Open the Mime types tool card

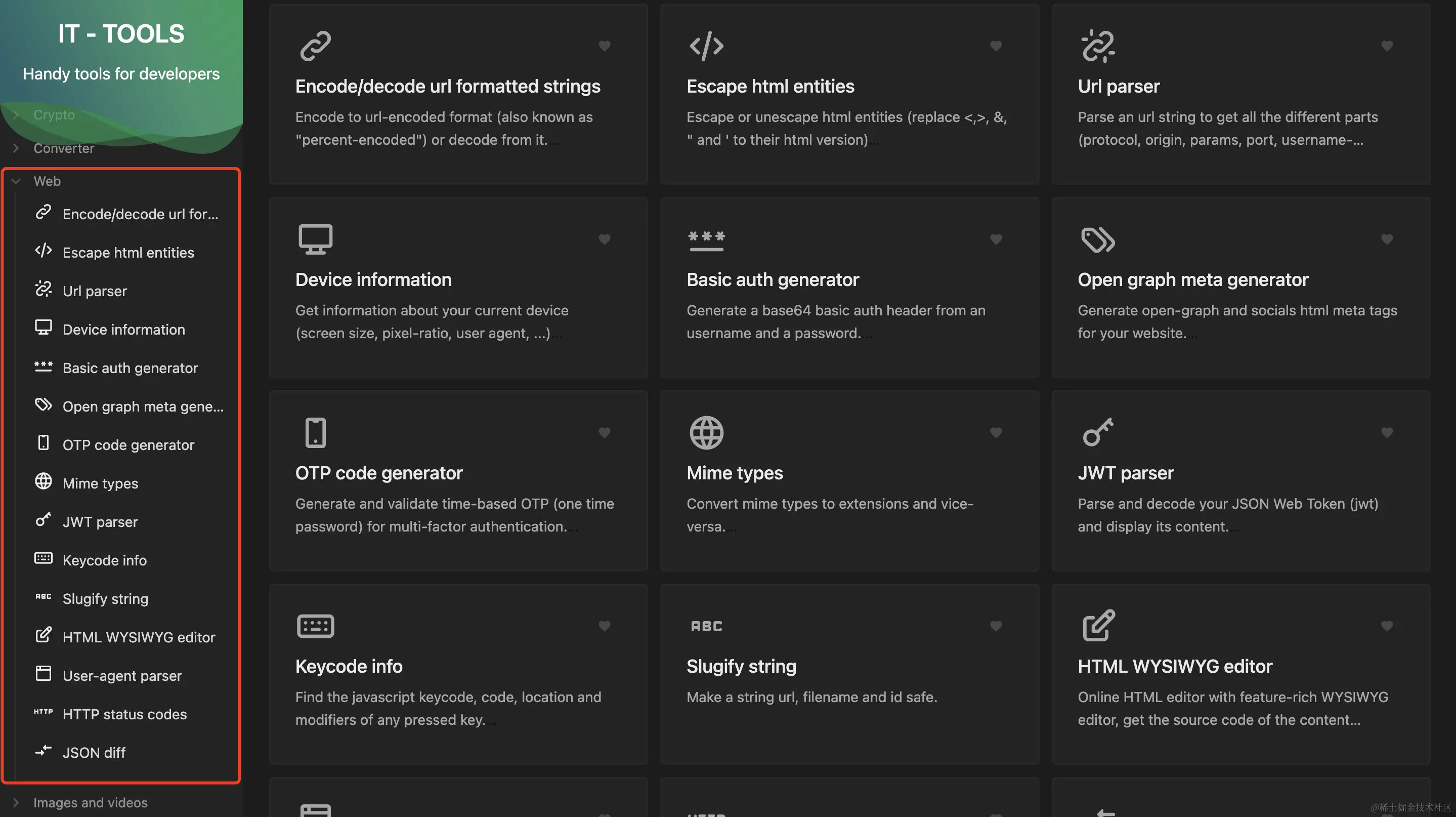[x=849, y=480]
